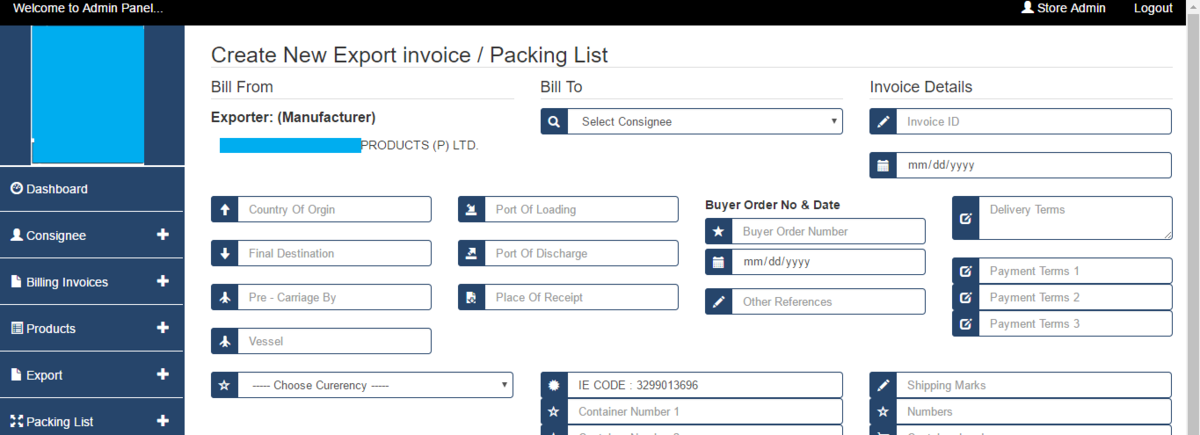This screenshot has width=1200, height=435.
Task: Focus the Country Of Orgin field
Action: click(x=334, y=210)
